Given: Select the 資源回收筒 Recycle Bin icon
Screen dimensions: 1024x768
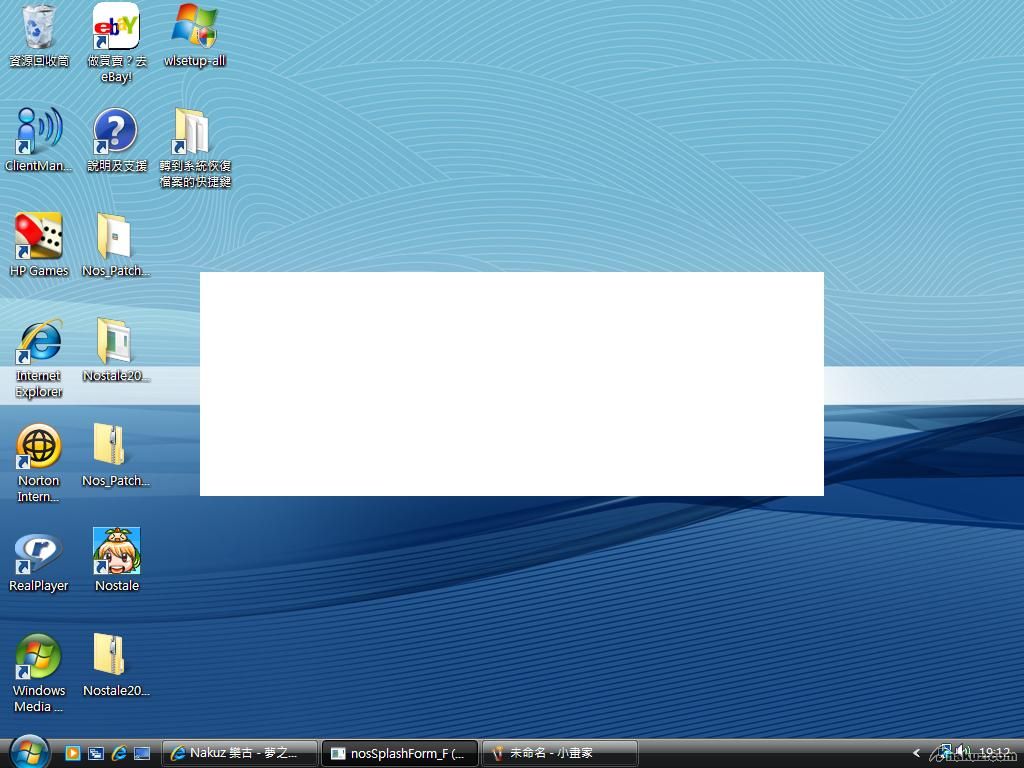Looking at the screenshot, I should pyautogui.click(x=39, y=36).
